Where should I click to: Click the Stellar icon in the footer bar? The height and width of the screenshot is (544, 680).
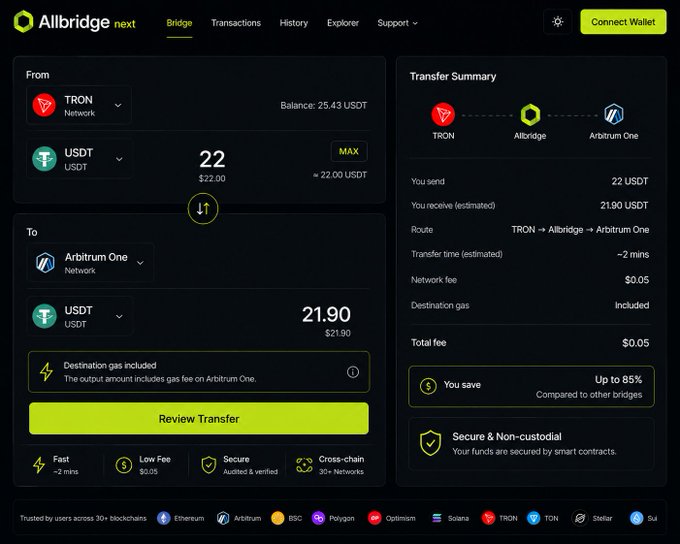tap(580, 518)
